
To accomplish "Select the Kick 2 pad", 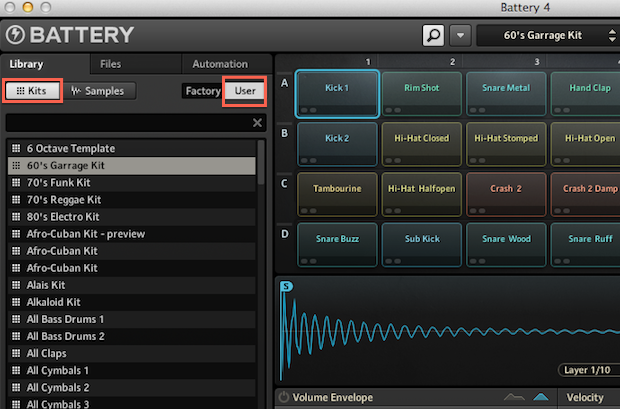I will 337,144.
